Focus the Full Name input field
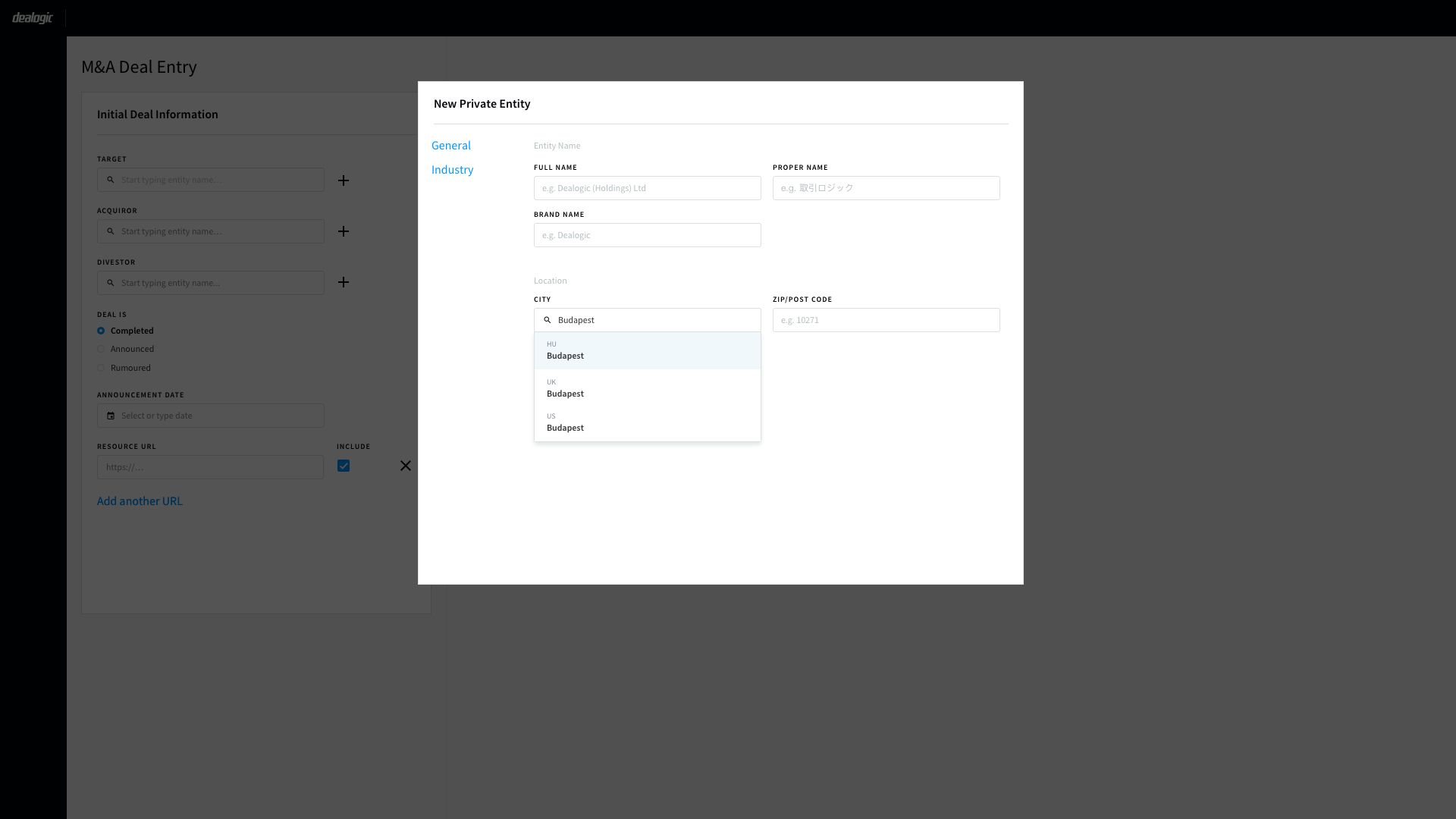This screenshot has height=819, width=1456. 647,188
